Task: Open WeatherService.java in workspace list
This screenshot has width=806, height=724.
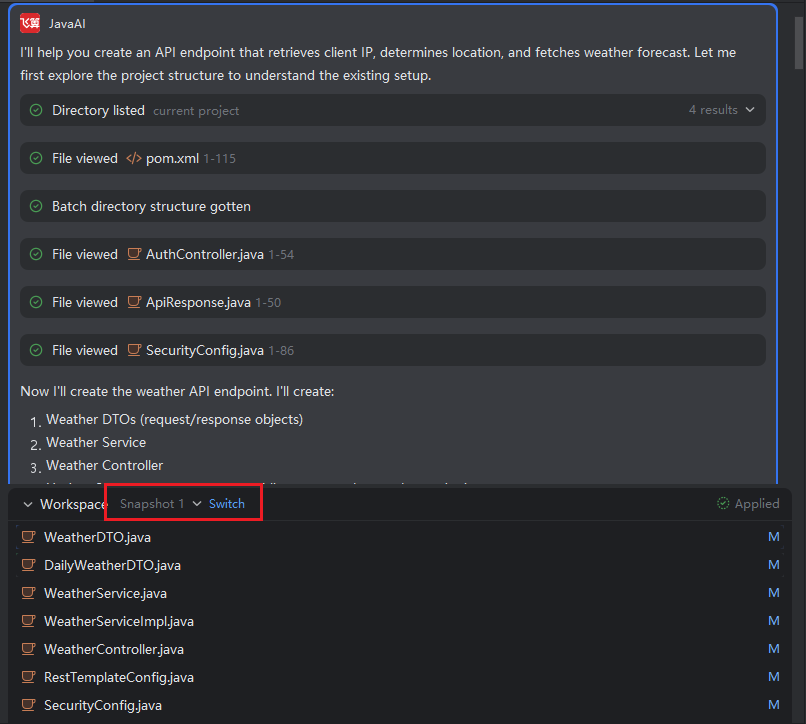Action: [105, 593]
